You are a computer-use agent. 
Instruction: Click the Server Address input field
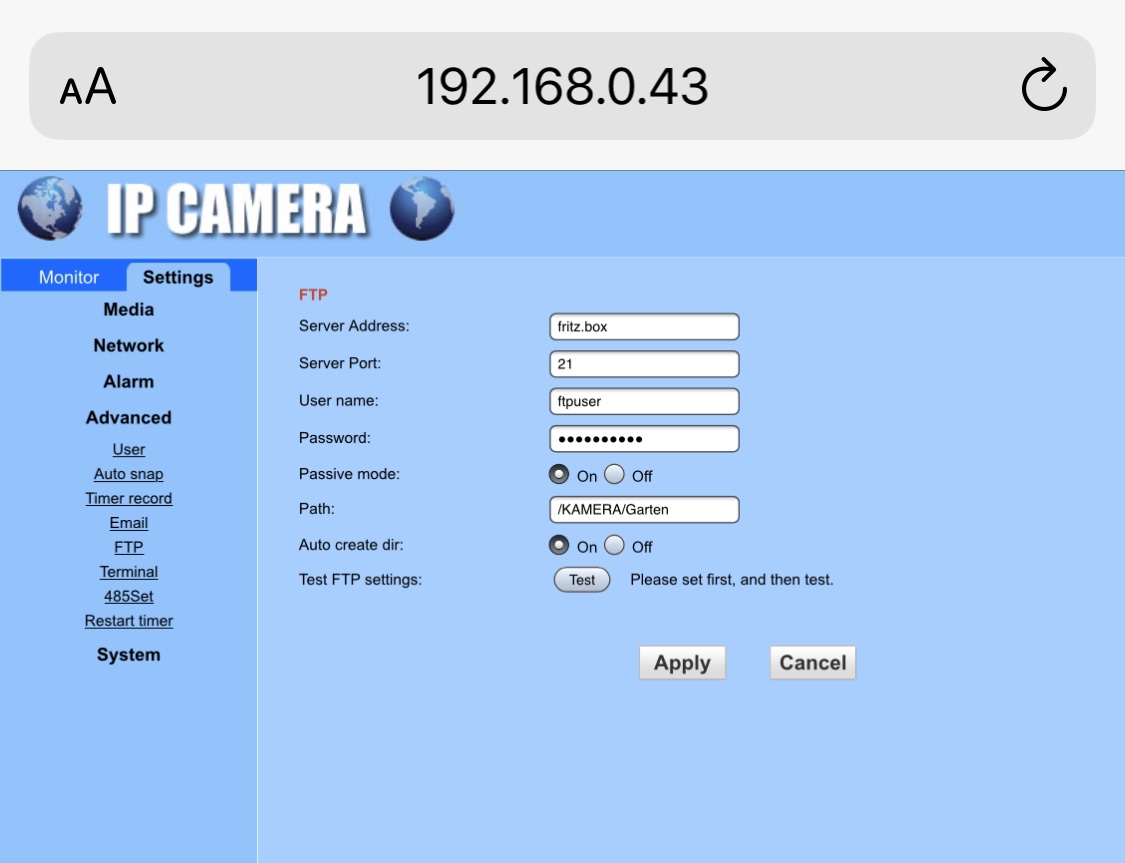[644, 327]
